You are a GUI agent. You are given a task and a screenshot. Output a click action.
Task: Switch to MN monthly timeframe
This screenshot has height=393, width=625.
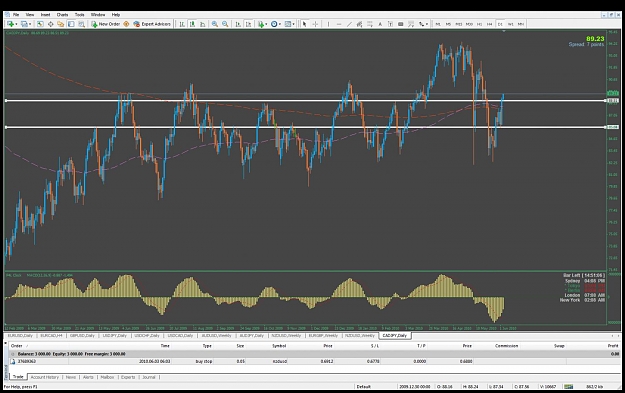[521, 24]
